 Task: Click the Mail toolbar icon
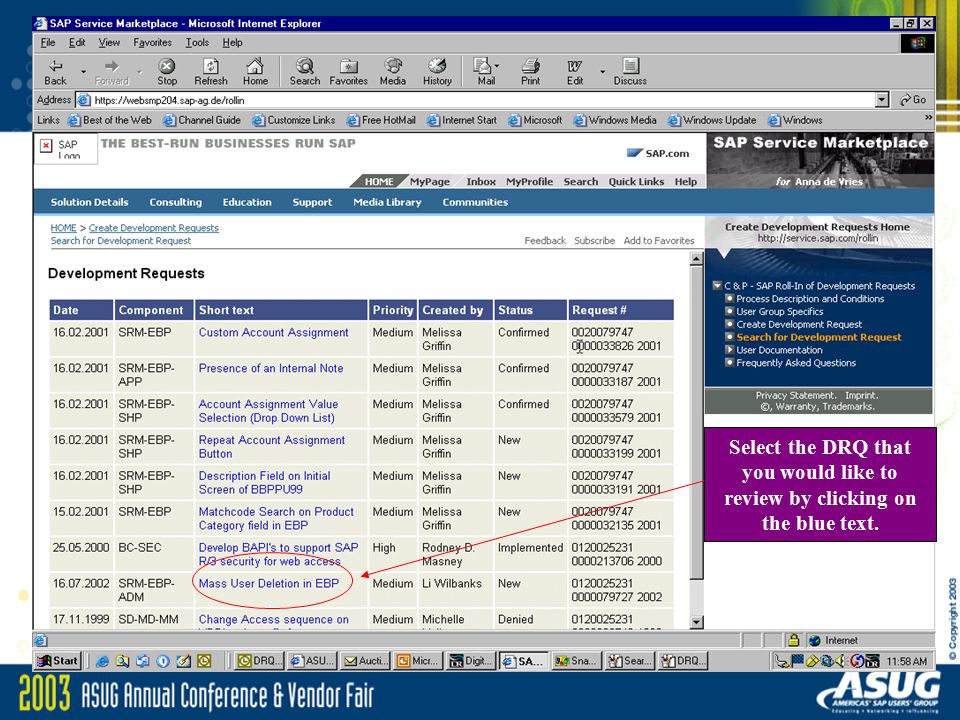pos(484,72)
